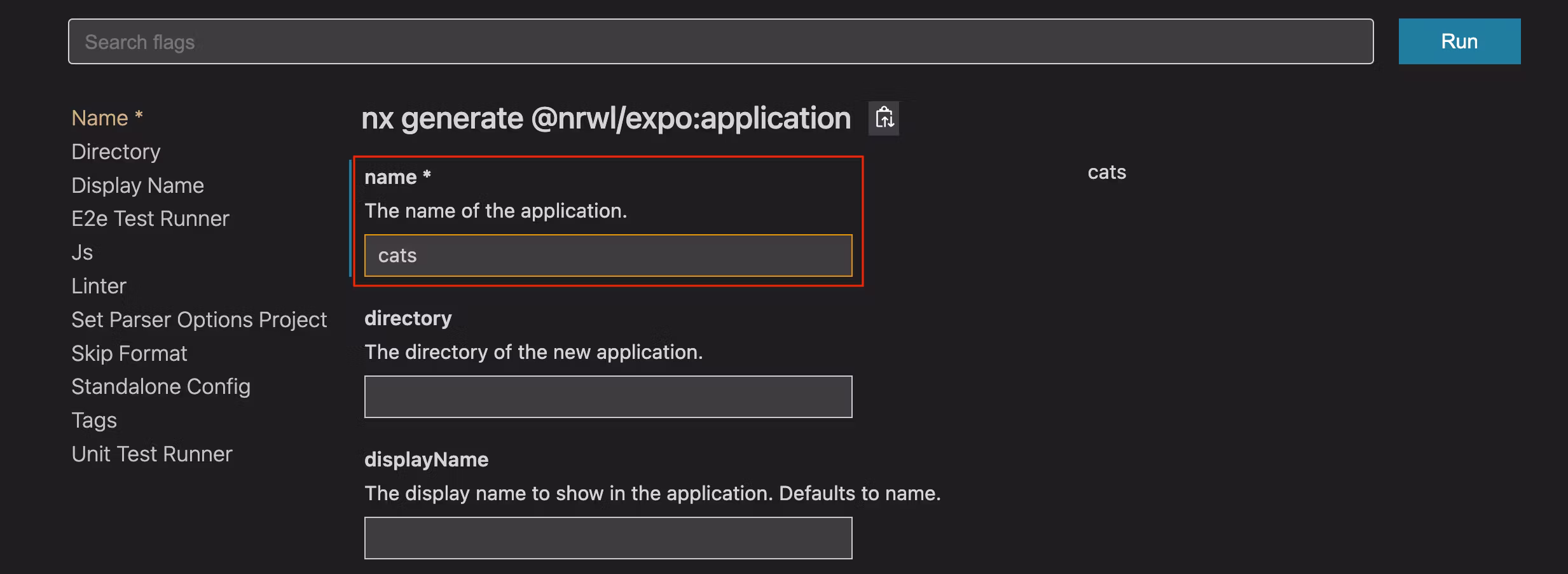This screenshot has width=1568, height=574.
Task: Copy the nx generate command to clipboard
Action: point(884,118)
